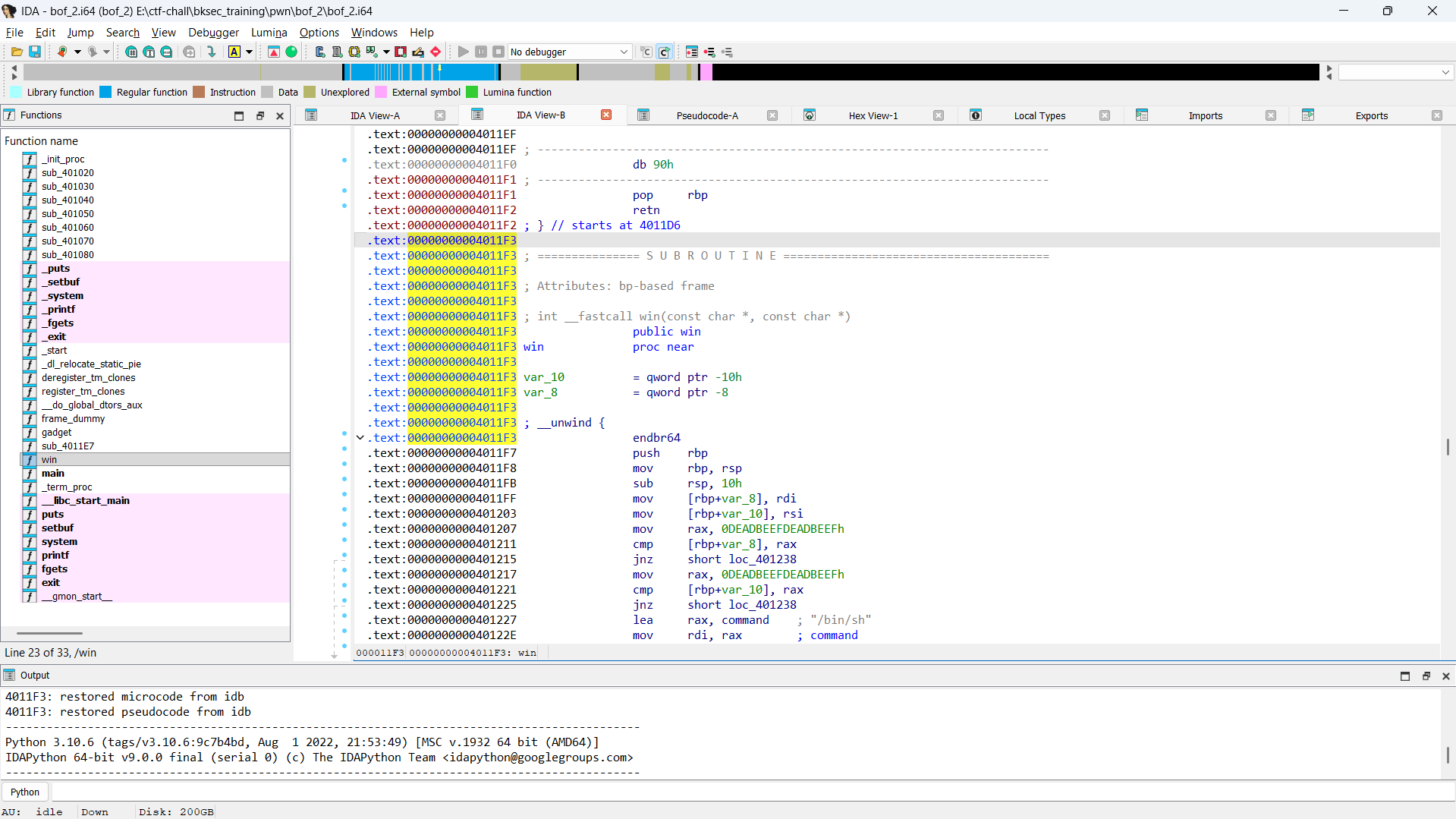Click the open file folder icon
Image resolution: width=1456 pixels, height=819 pixels.
pyautogui.click(x=17, y=52)
